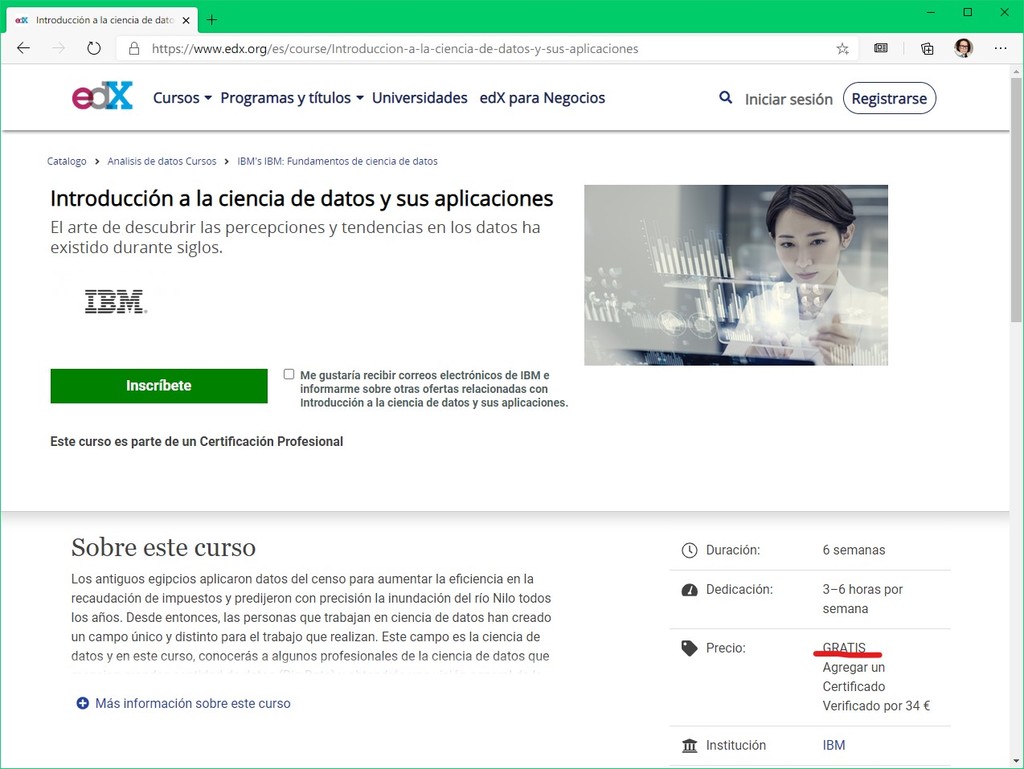
Task: Open the edX search icon
Action: (x=725, y=98)
